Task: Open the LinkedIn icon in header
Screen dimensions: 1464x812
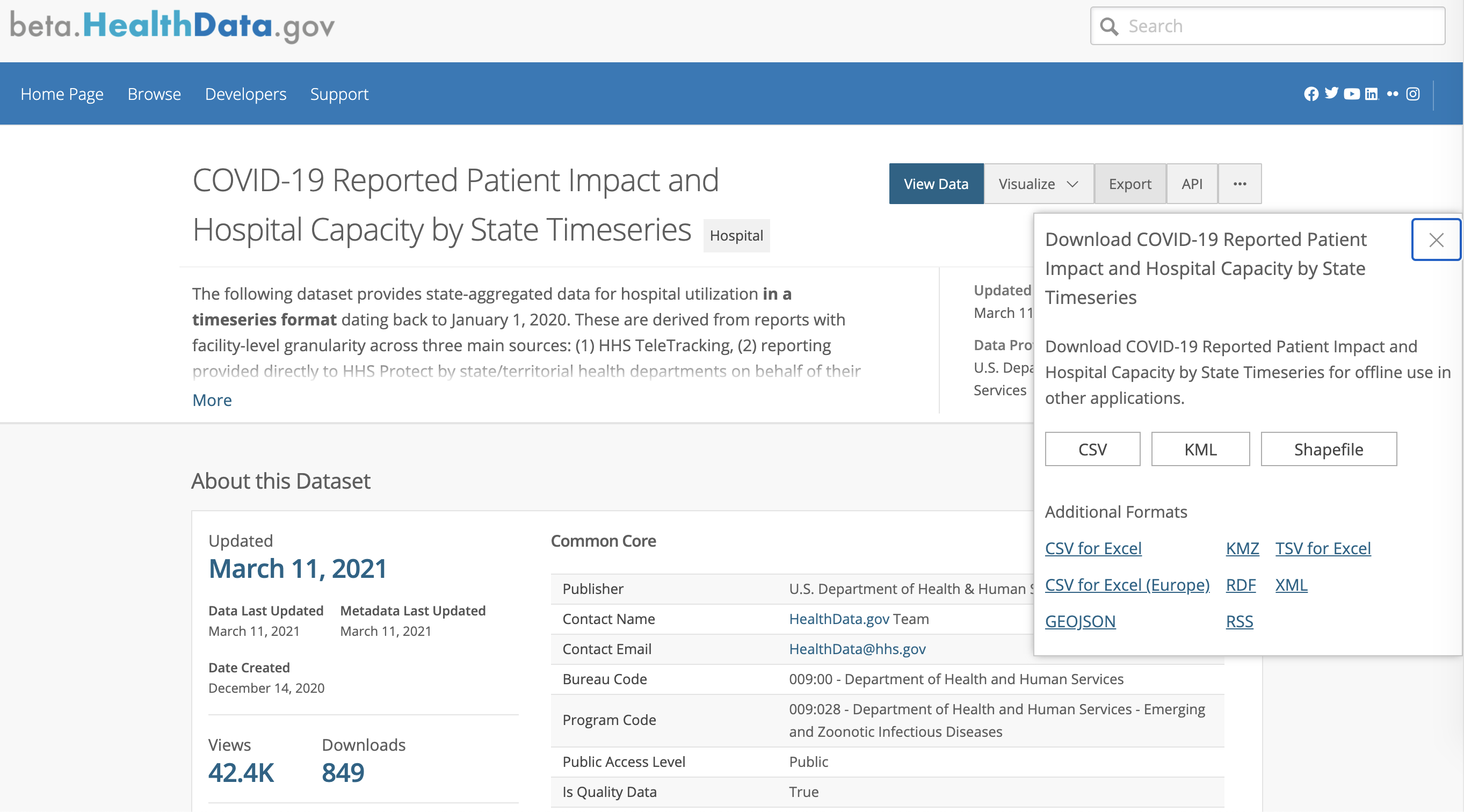Action: click(1372, 94)
